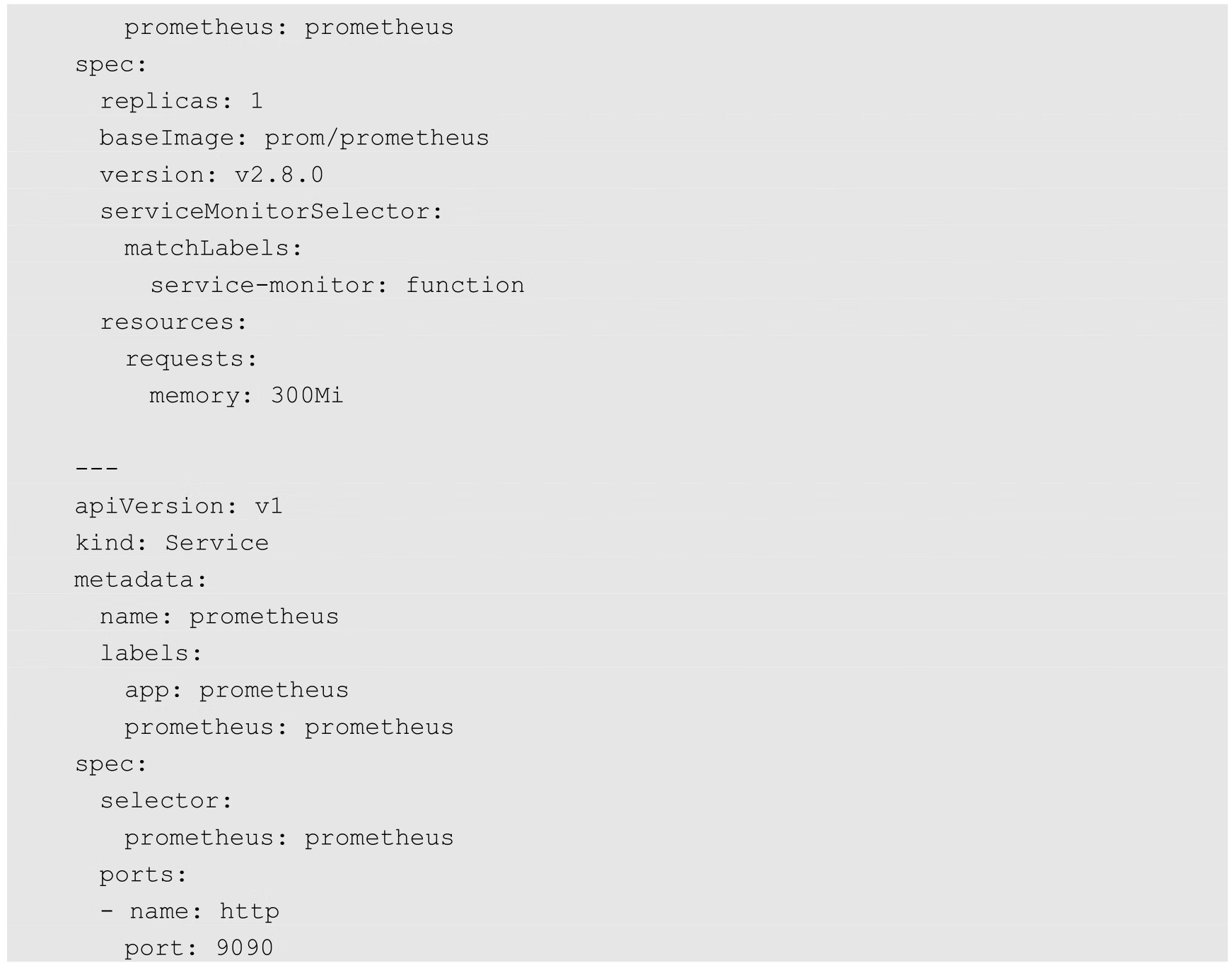
Task: Click the 'port: 9090' line
Action: 199,948
